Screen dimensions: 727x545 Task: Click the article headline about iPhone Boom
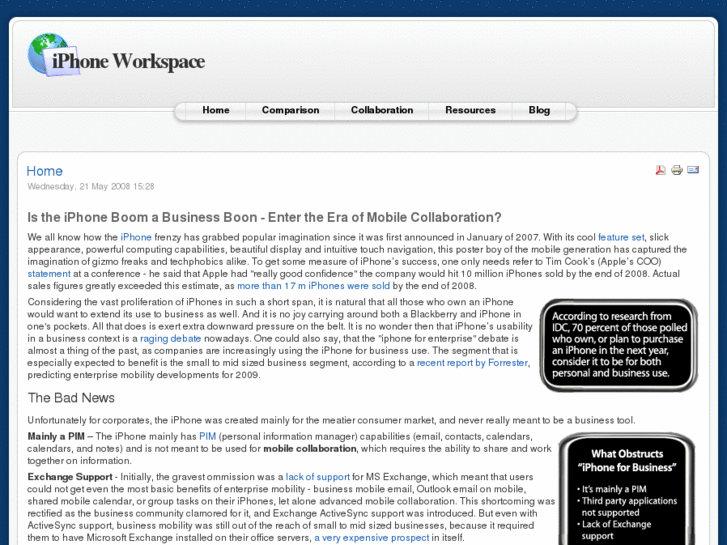(x=264, y=218)
